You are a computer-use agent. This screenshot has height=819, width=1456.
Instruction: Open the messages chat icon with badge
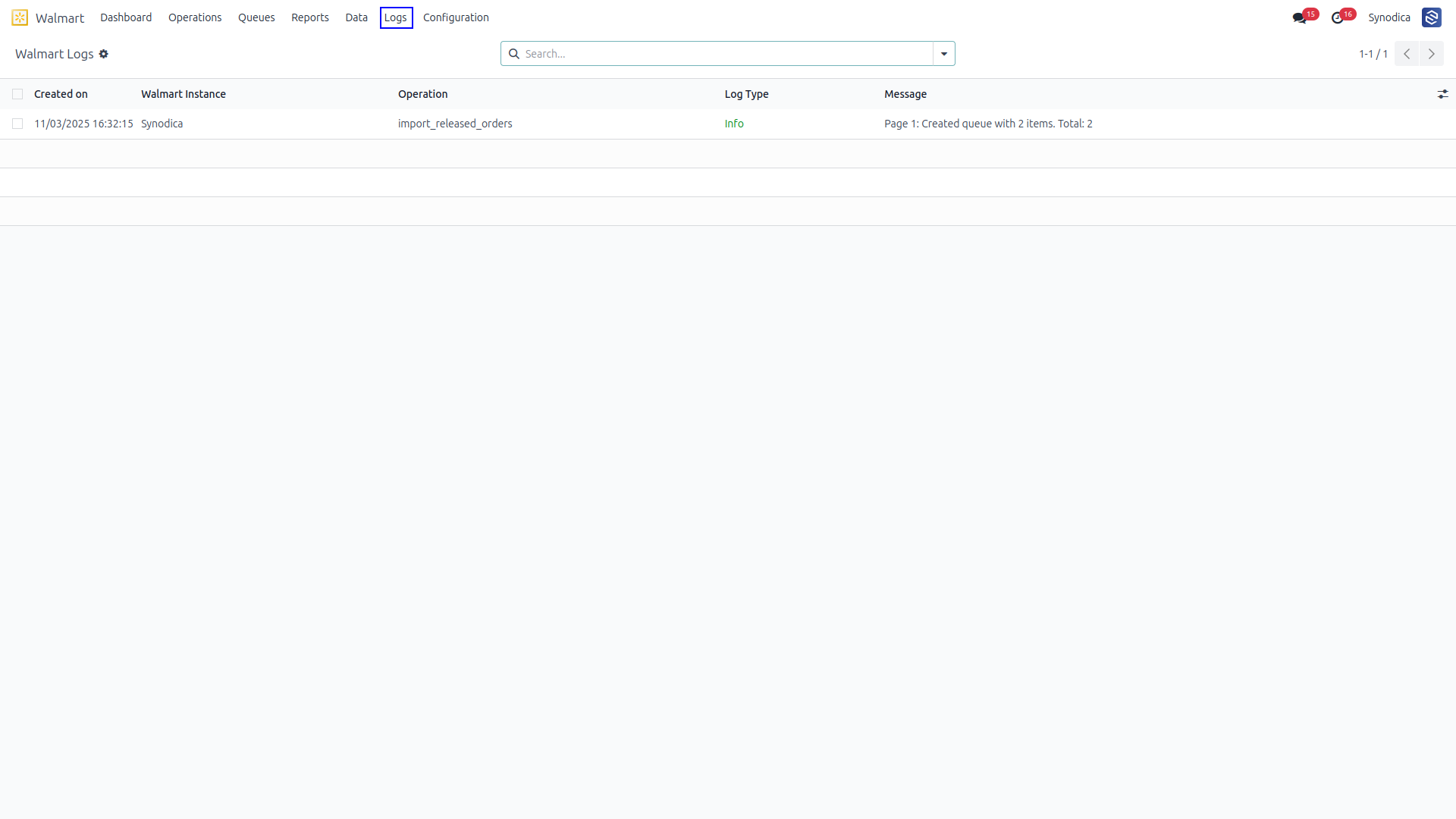(x=1300, y=17)
